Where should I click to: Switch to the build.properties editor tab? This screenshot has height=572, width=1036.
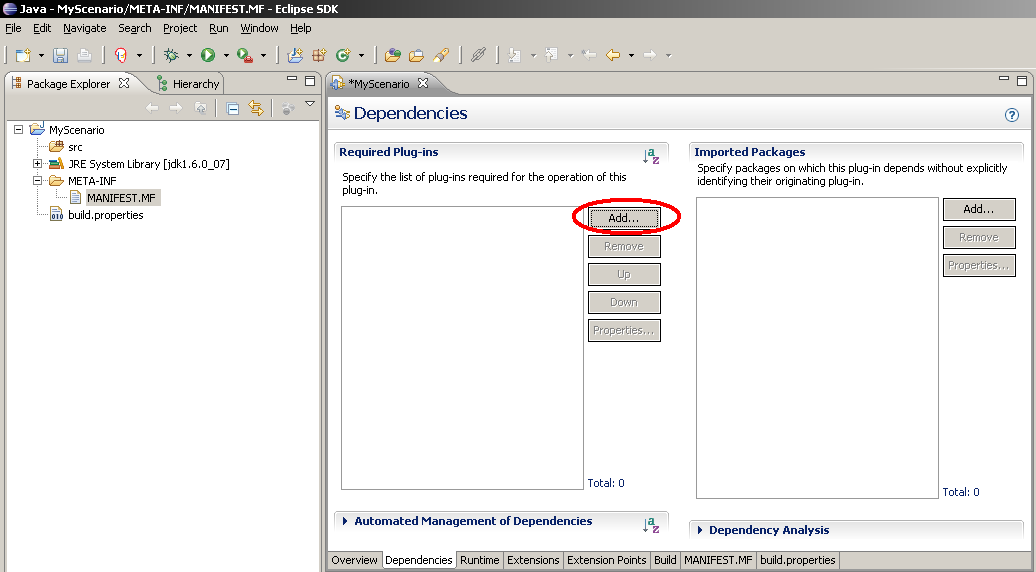pyautogui.click(x=798, y=560)
